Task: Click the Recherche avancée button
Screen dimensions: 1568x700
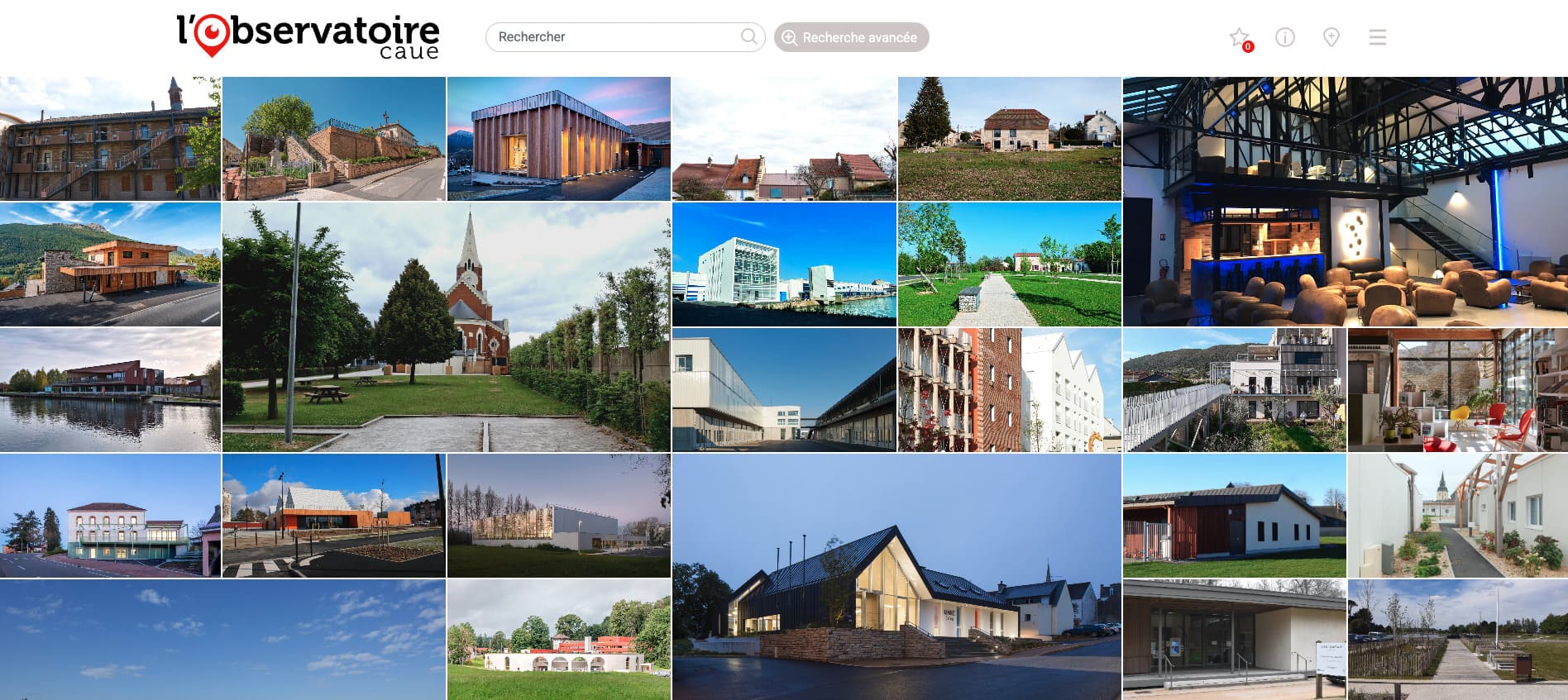Action: click(851, 37)
